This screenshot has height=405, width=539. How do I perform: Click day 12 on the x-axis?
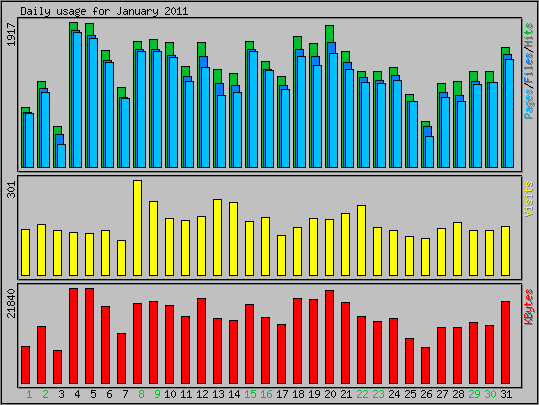202,394
